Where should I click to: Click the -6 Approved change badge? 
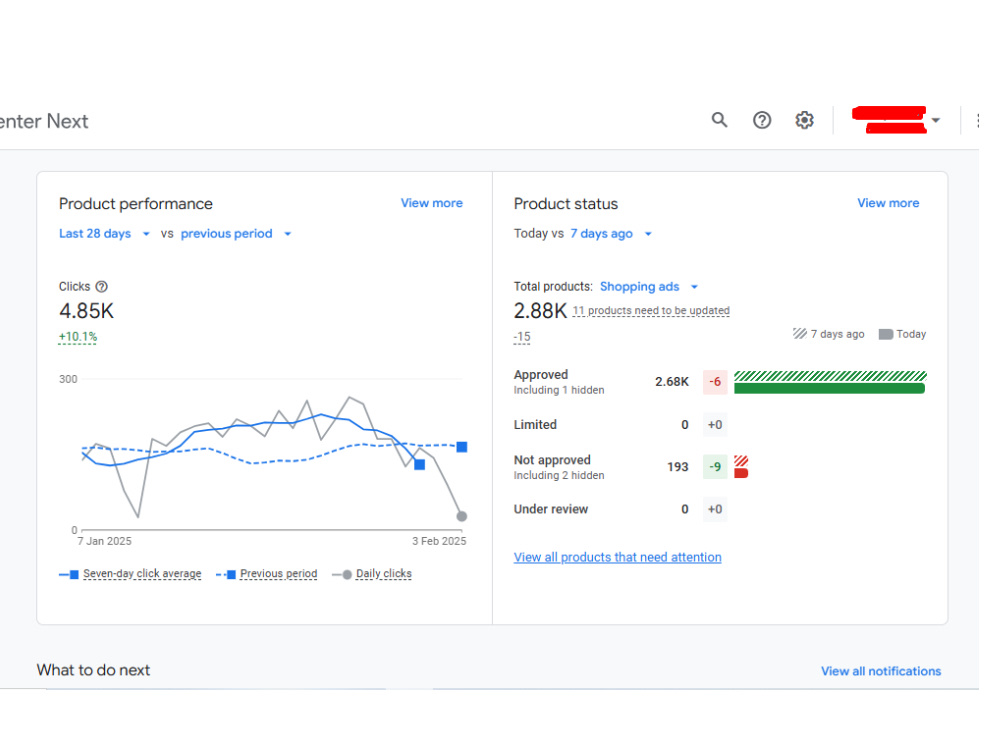pos(716,381)
